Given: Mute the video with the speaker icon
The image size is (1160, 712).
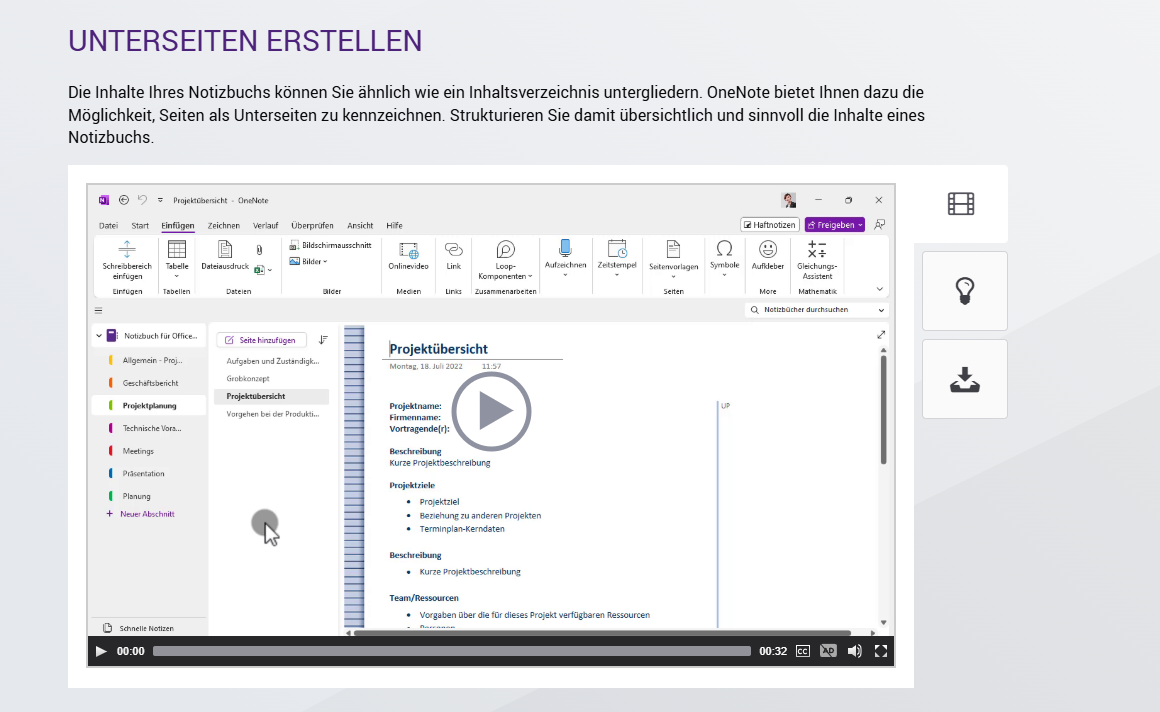Looking at the screenshot, I should click(854, 651).
